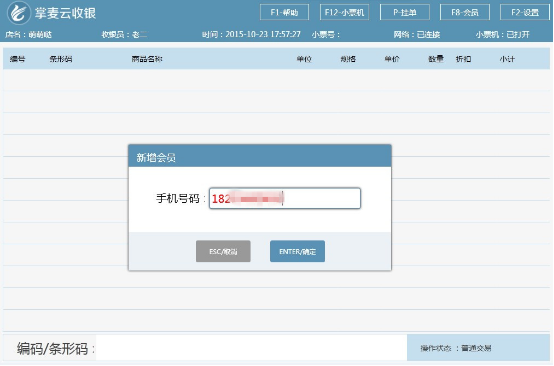Open the F1-帮助 help button

(284, 12)
